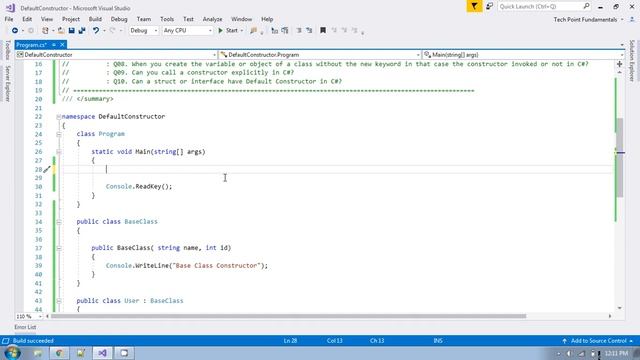Image resolution: width=640 pixels, height=360 pixels.
Task: Save the current file with Save icon
Action: click(71, 31)
